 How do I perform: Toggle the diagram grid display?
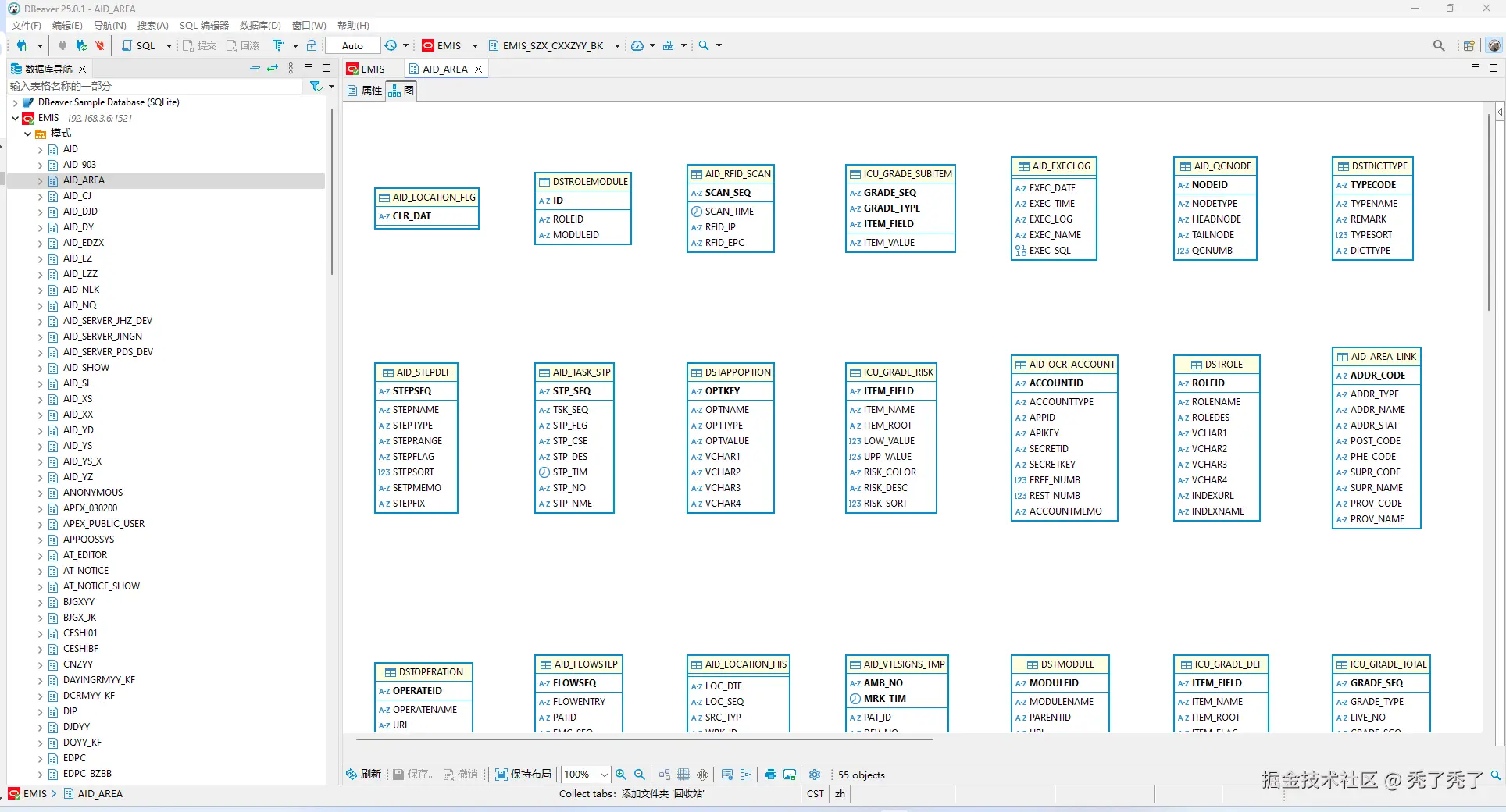[683, 775]
